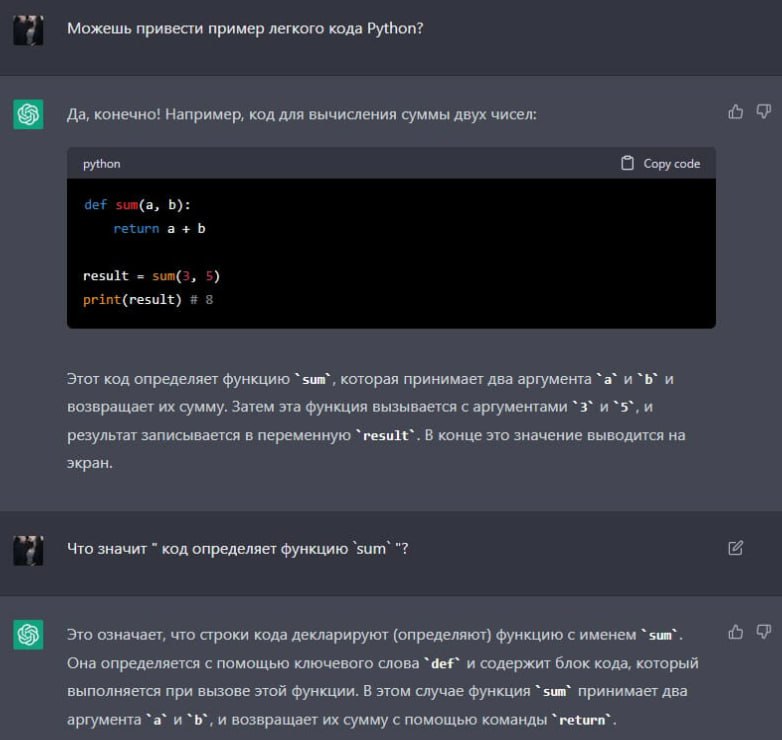Click the user avatar beside the Python question
The image size is (782, 740).
[x=28, y=30]
